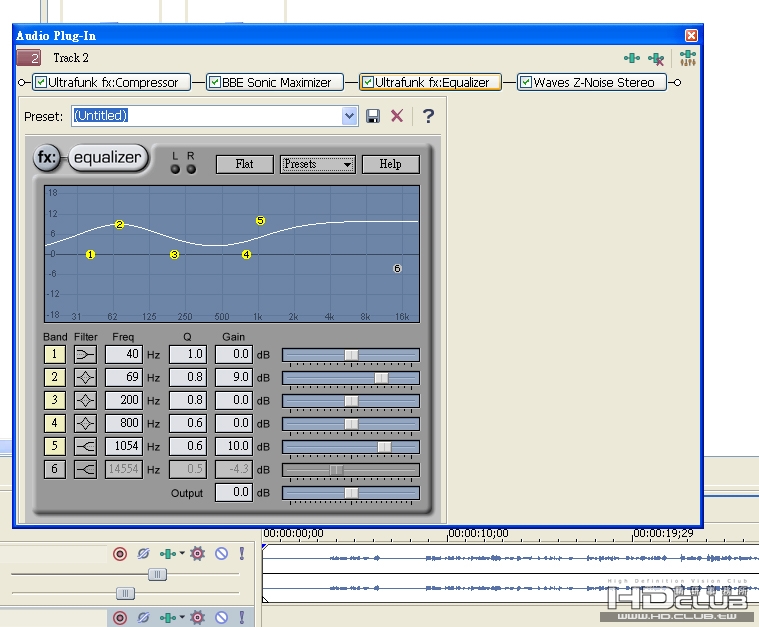759x627 pixels.
Task: Select EQ node 2 on the curve
Action: point(120,225)
